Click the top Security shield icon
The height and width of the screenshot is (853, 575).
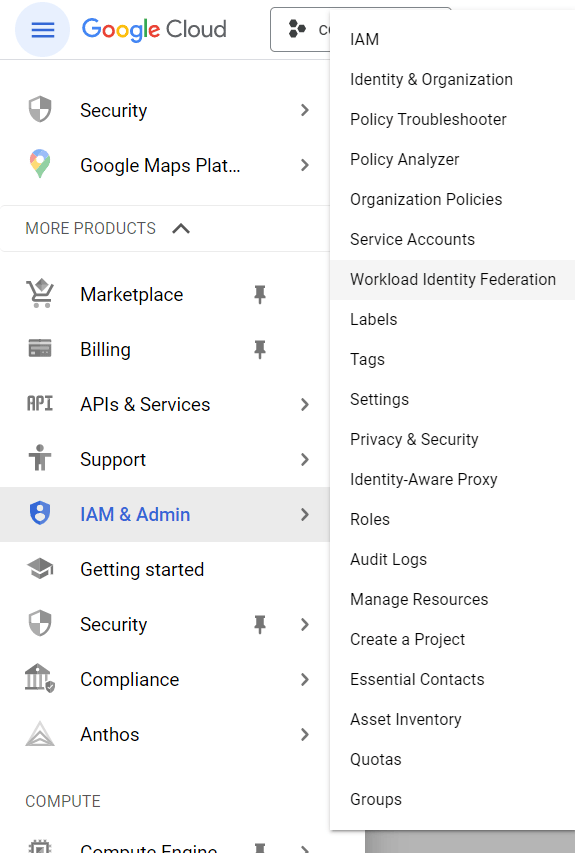pos(40,110)
